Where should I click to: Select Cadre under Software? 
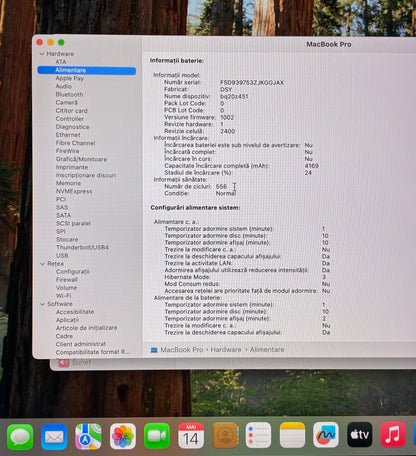coord(64,336)
